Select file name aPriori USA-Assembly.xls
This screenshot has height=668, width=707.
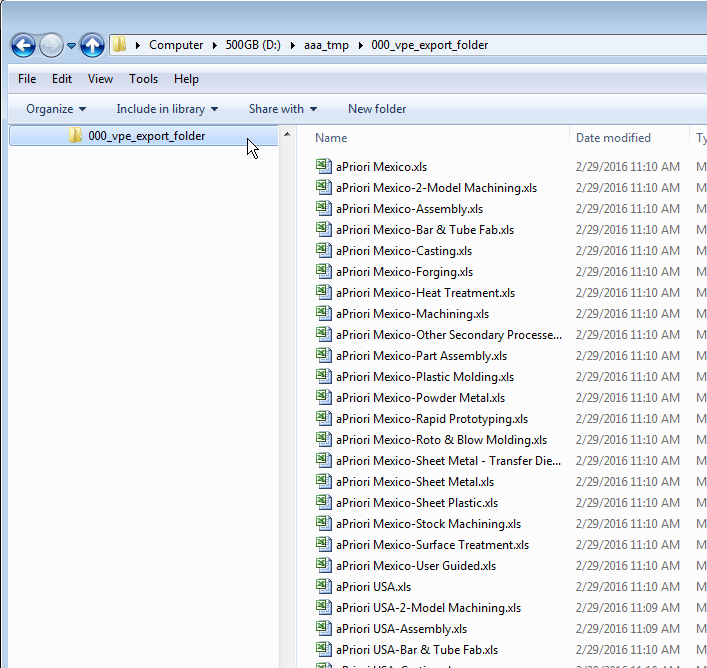click(401, 629)
